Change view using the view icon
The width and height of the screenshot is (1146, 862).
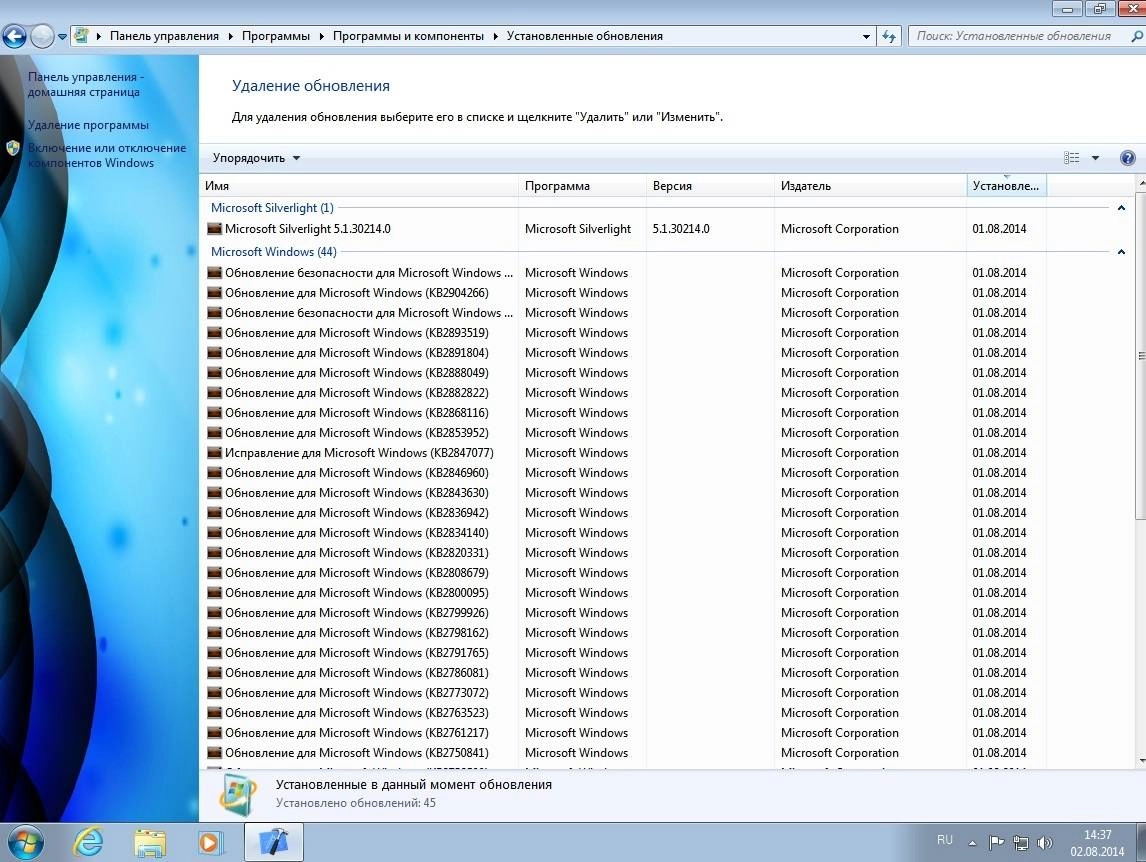tap(1071, 158)
